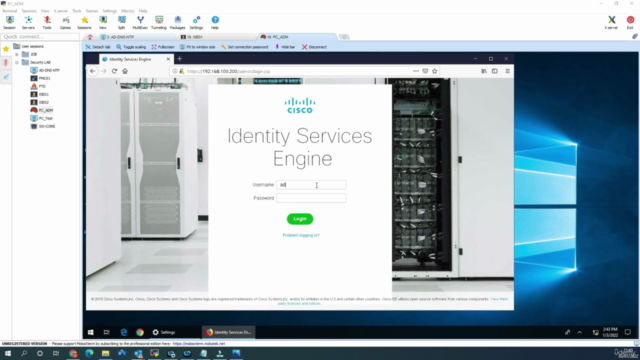Select the AD-DNS-NTP session in tree
The image size is (640, 360).
(x=45, y=70)
